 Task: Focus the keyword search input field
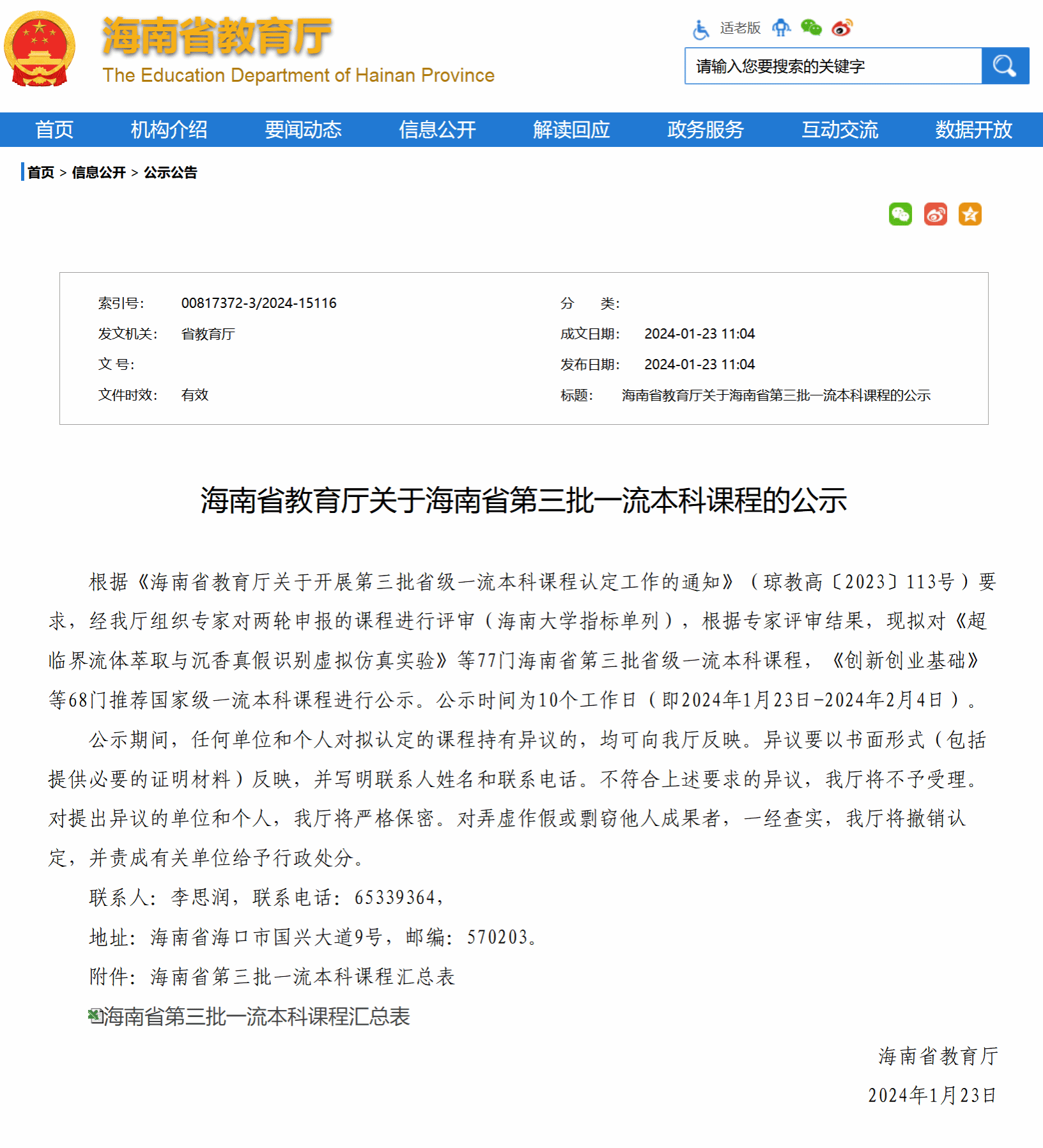pyautogui.click(x=833, y=66)
